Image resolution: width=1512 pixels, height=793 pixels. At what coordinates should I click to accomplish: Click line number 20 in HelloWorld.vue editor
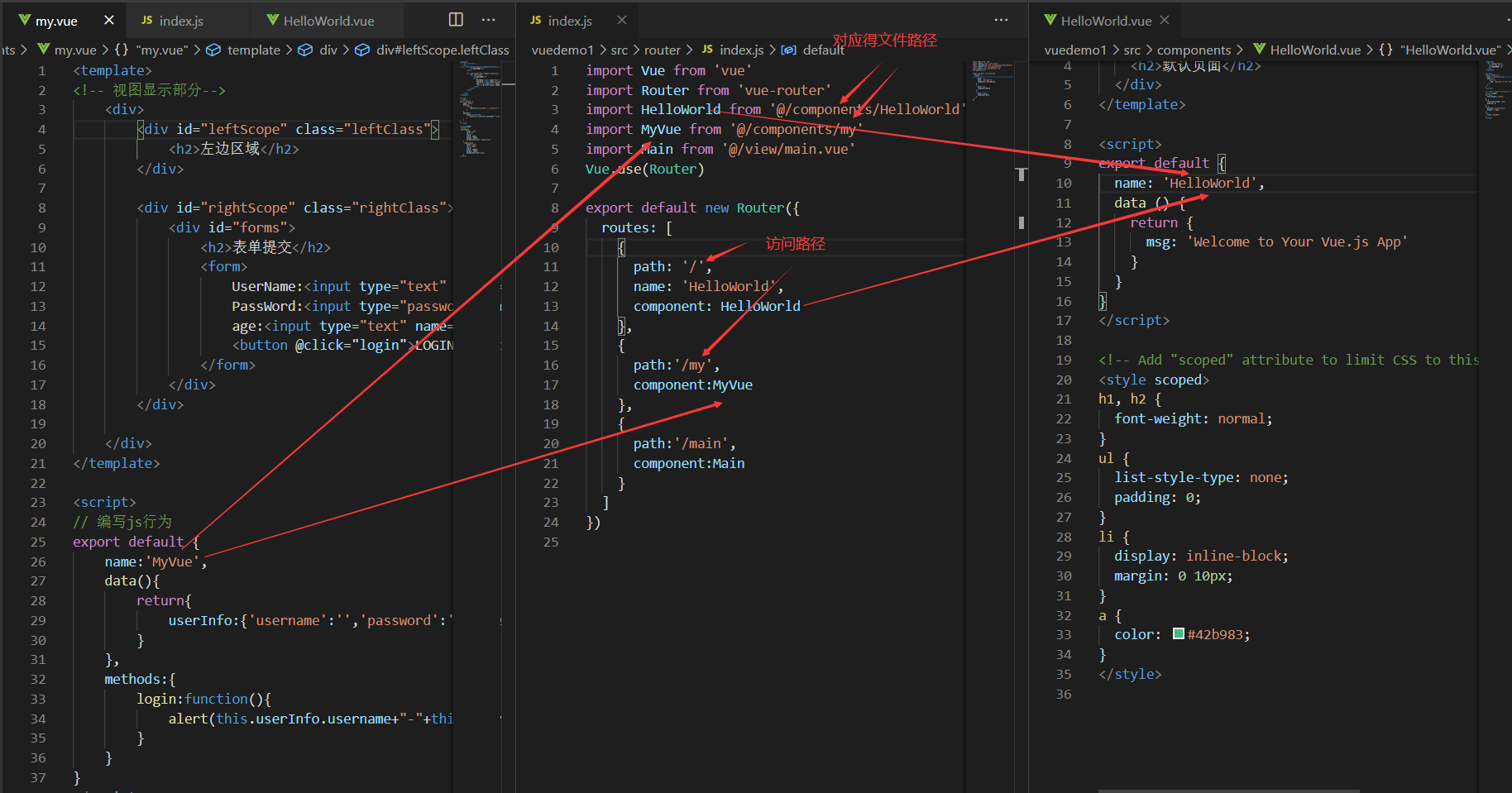pyautogui.click(x=1064, y=380)
